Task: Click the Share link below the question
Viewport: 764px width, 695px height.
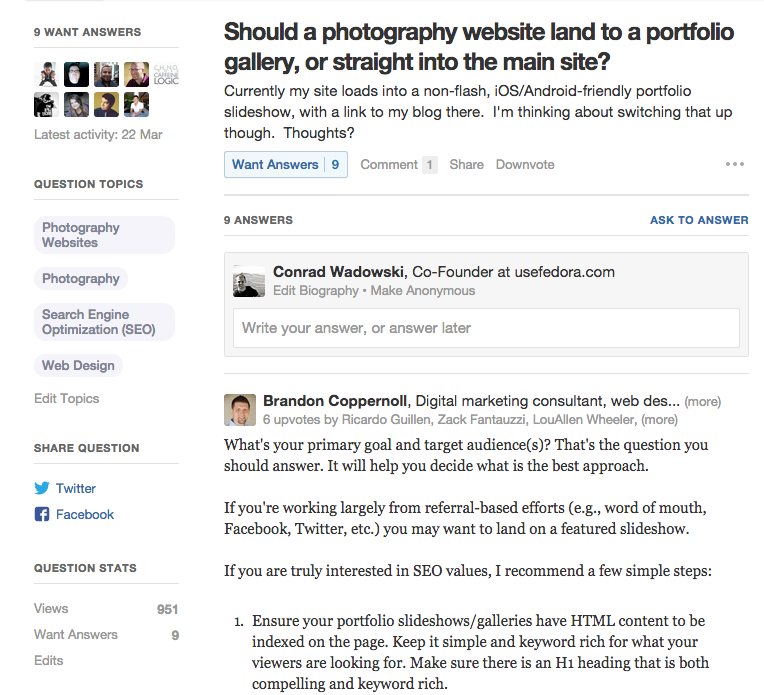Action: pyautogui.click(x=466, y=165)
